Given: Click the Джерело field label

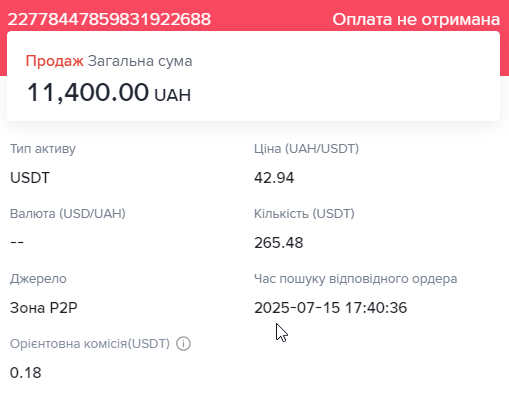Looking at the screenshot, I should pyautogui.click(x=38, y=279).
